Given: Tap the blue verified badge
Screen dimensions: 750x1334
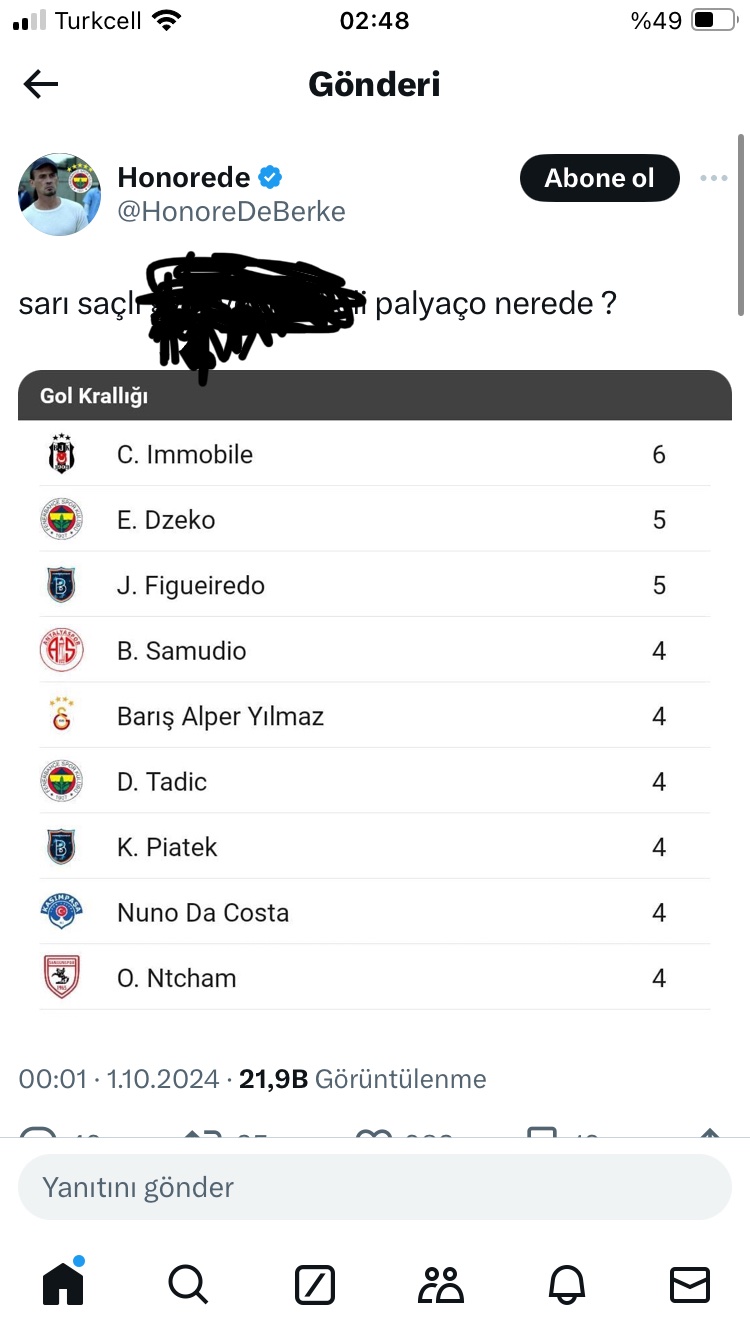Looking at the screenshot, I should point(270,178).
